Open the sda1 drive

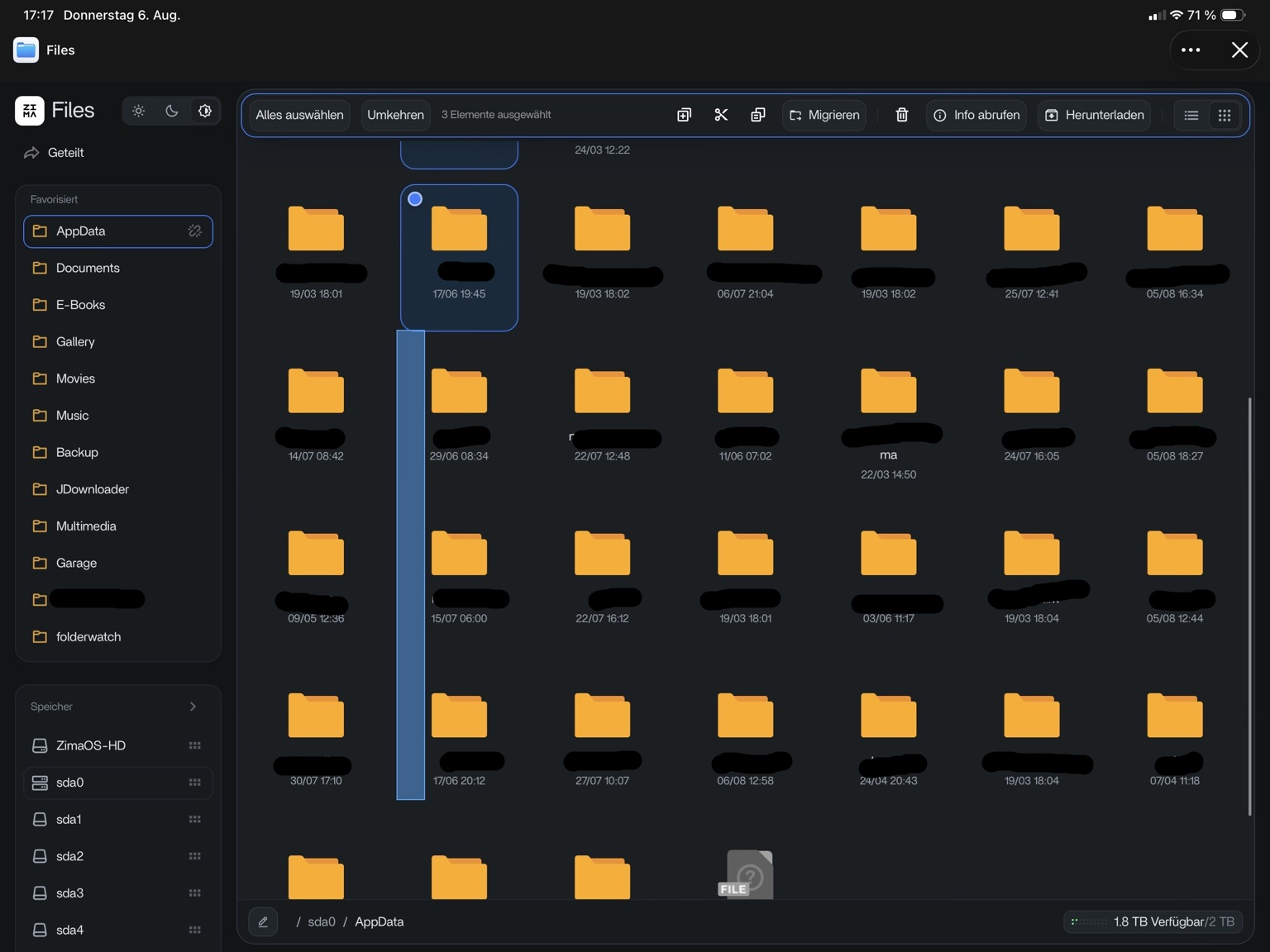[x=118, y=819]
